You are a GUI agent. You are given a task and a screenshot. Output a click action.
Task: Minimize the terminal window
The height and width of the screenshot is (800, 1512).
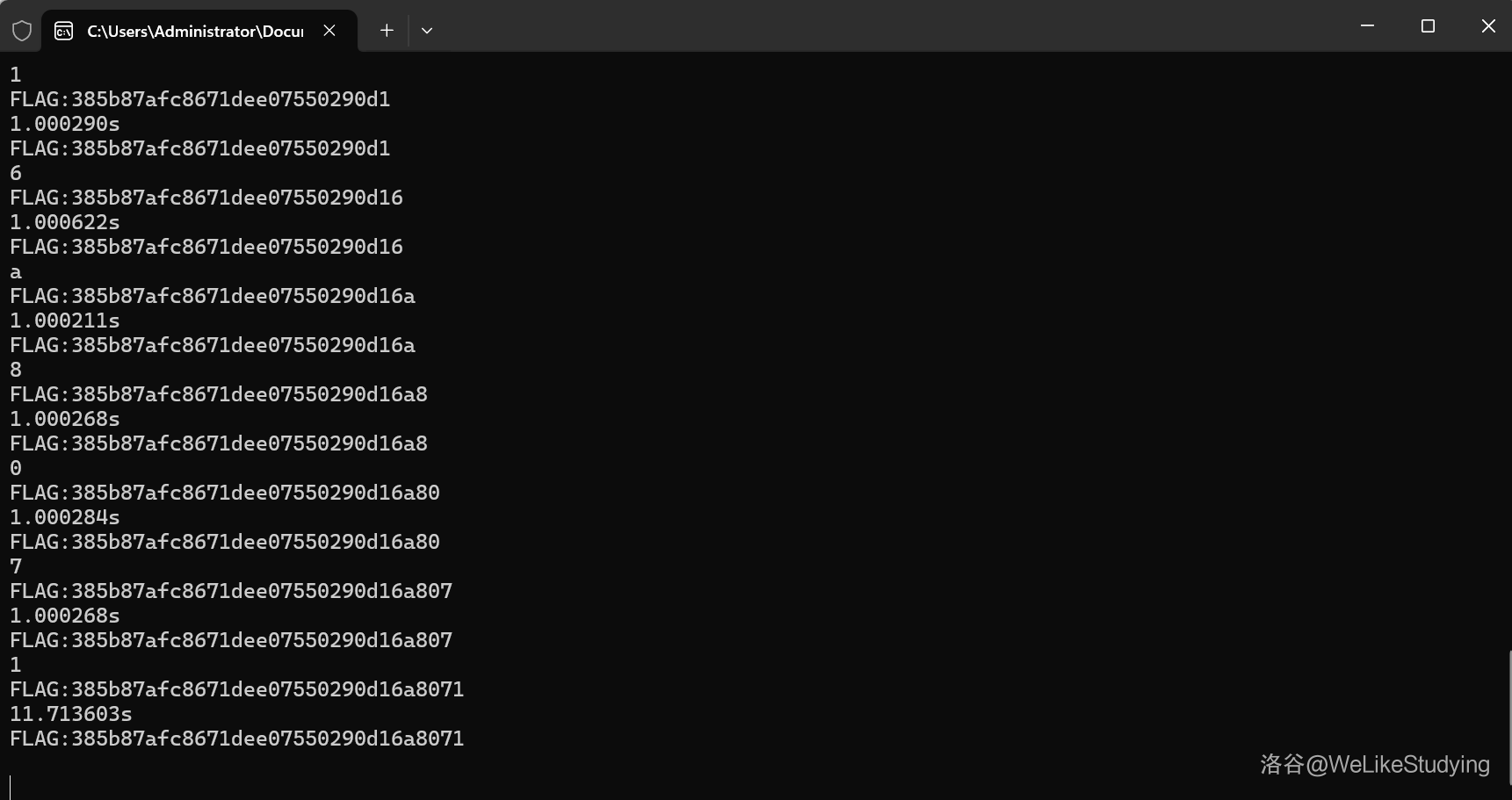[1367, 26]
